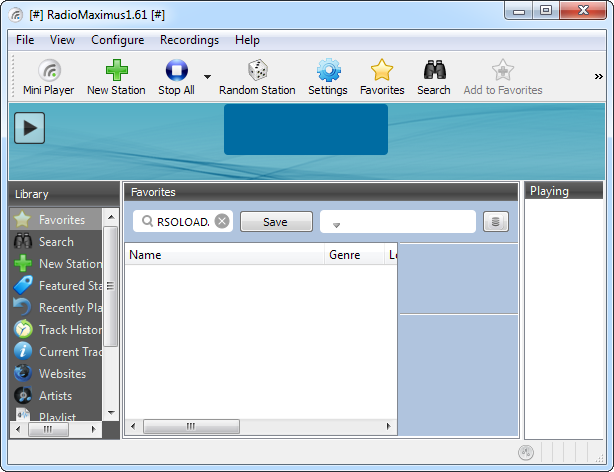Click the blue display panel in the banner
Screen dimensions: 614x472
coord(306,129)
